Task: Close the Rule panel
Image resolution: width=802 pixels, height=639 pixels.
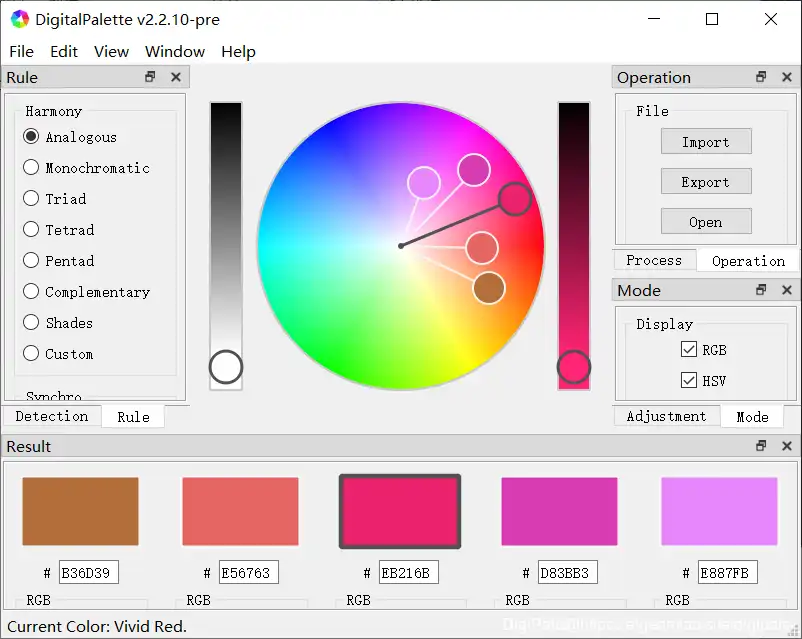Action: point(176,77)
